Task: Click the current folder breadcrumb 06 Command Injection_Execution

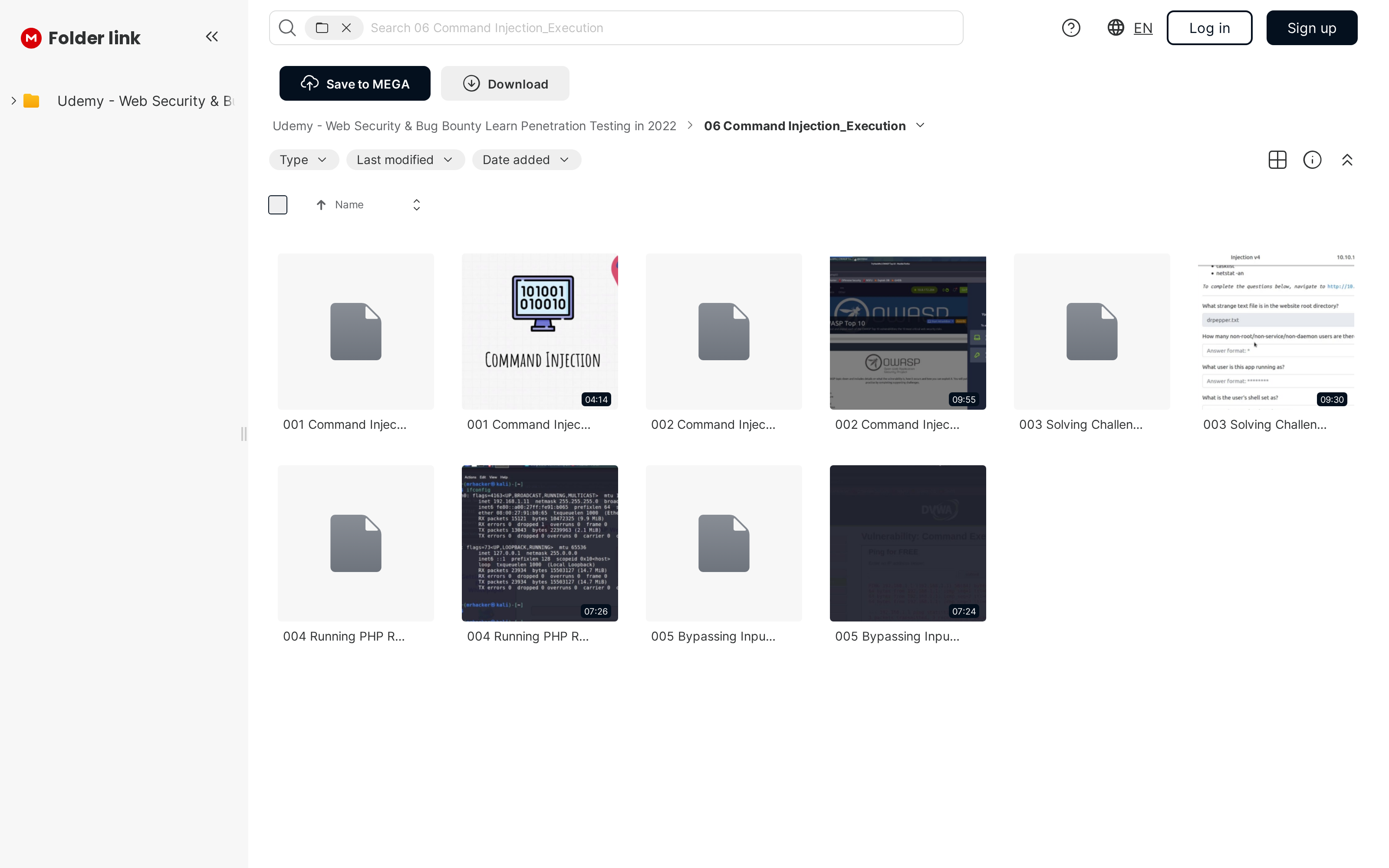Action: point(805,126)
